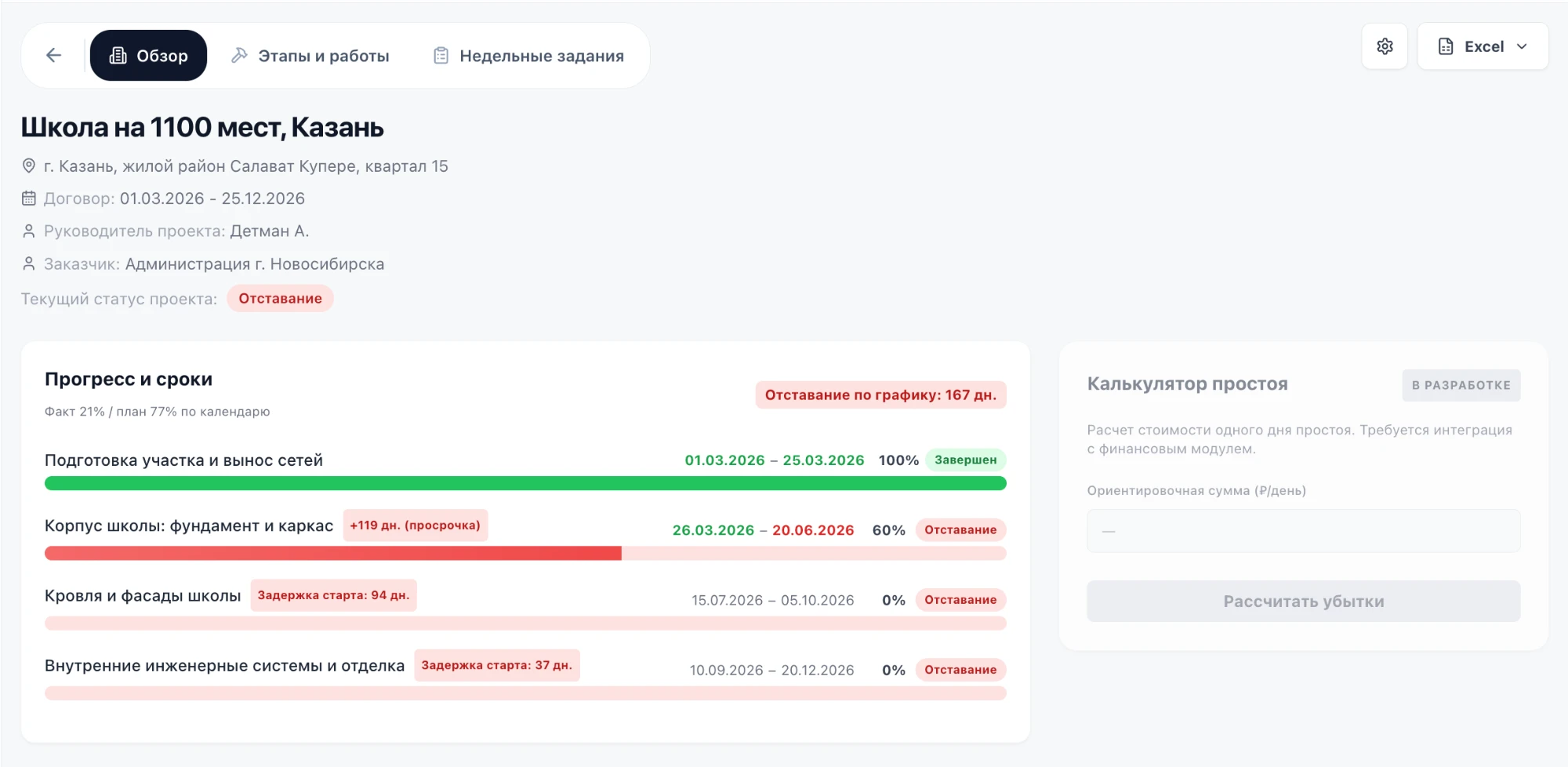1568x767 pixels.
Task: Click person icon beside Руководитель проекта
Action: coord(29,231)
